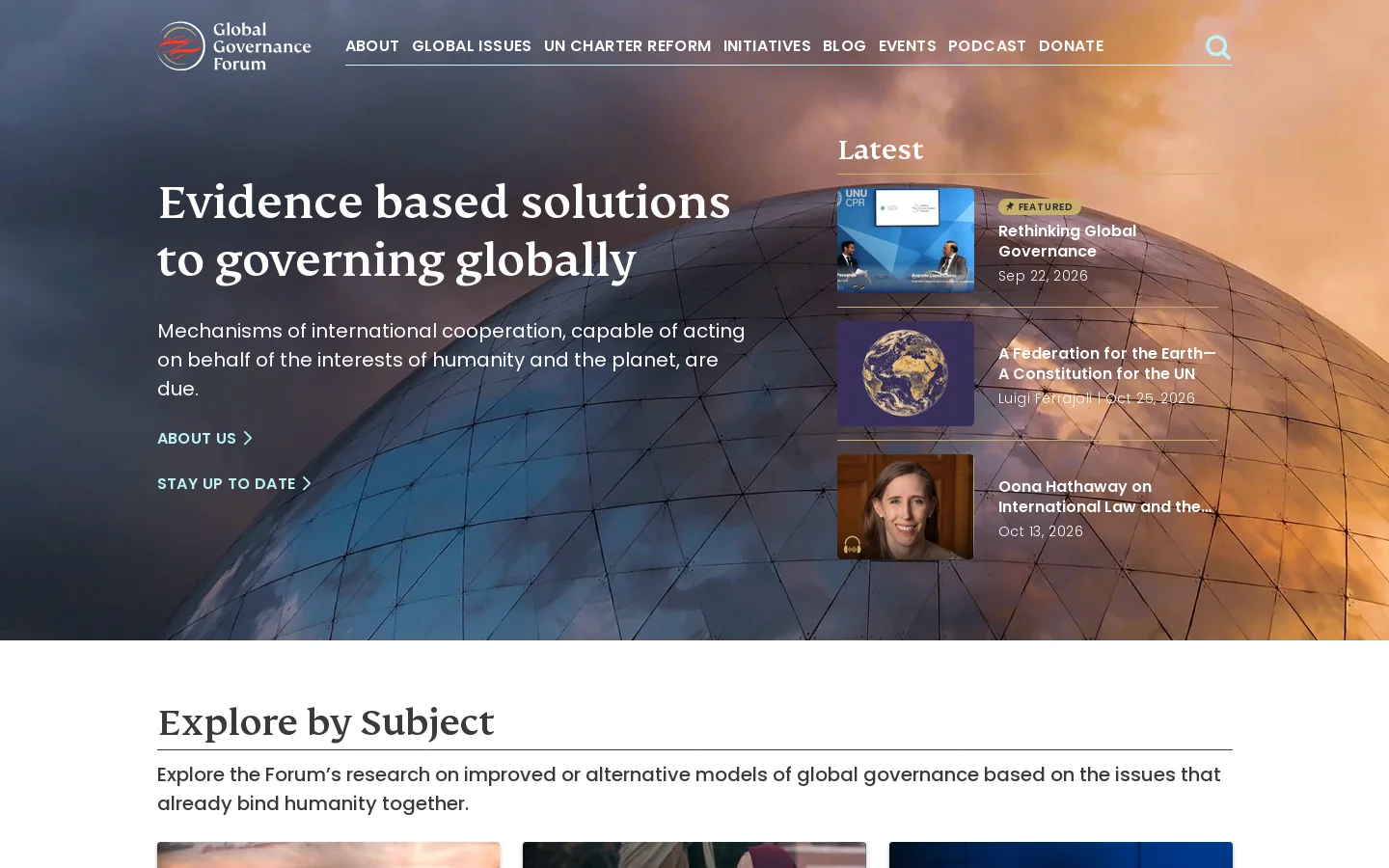Image resolution: width=1389 pixels, height=868 pixels.
Task: Click the headline Evidence based solutions to governing globally
Action: [444, 231]
